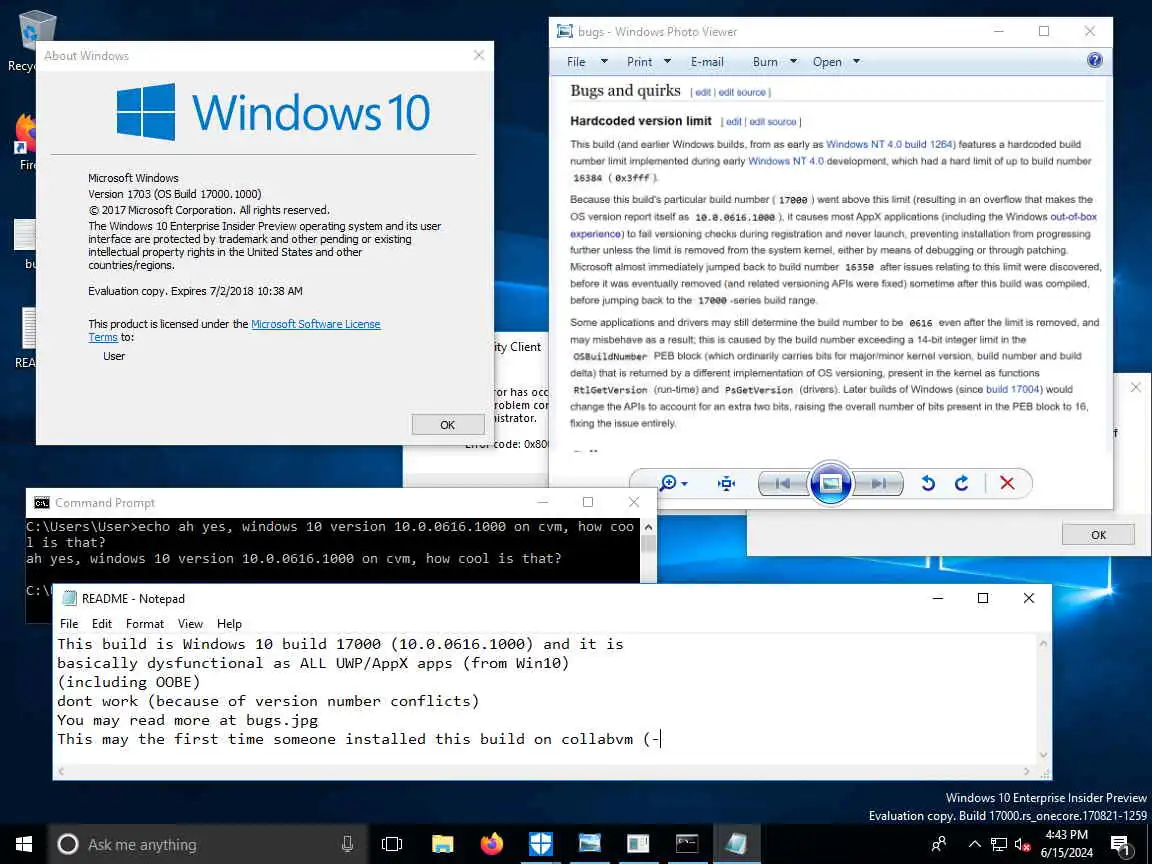Open Notepad Help menu
This screenshot has height=864, width=1152.
point(229,624)
